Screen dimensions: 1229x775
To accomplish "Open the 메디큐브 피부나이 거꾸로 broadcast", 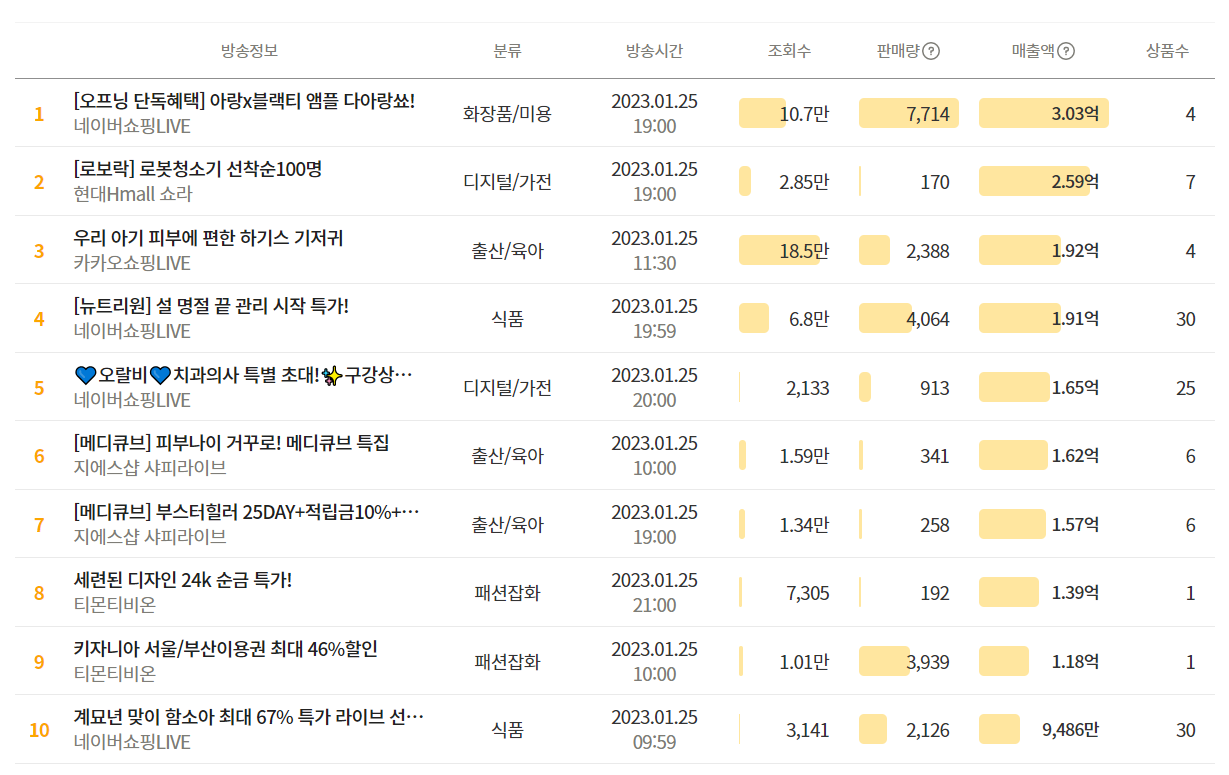I will pyautogui.click(x=231, y=443).
